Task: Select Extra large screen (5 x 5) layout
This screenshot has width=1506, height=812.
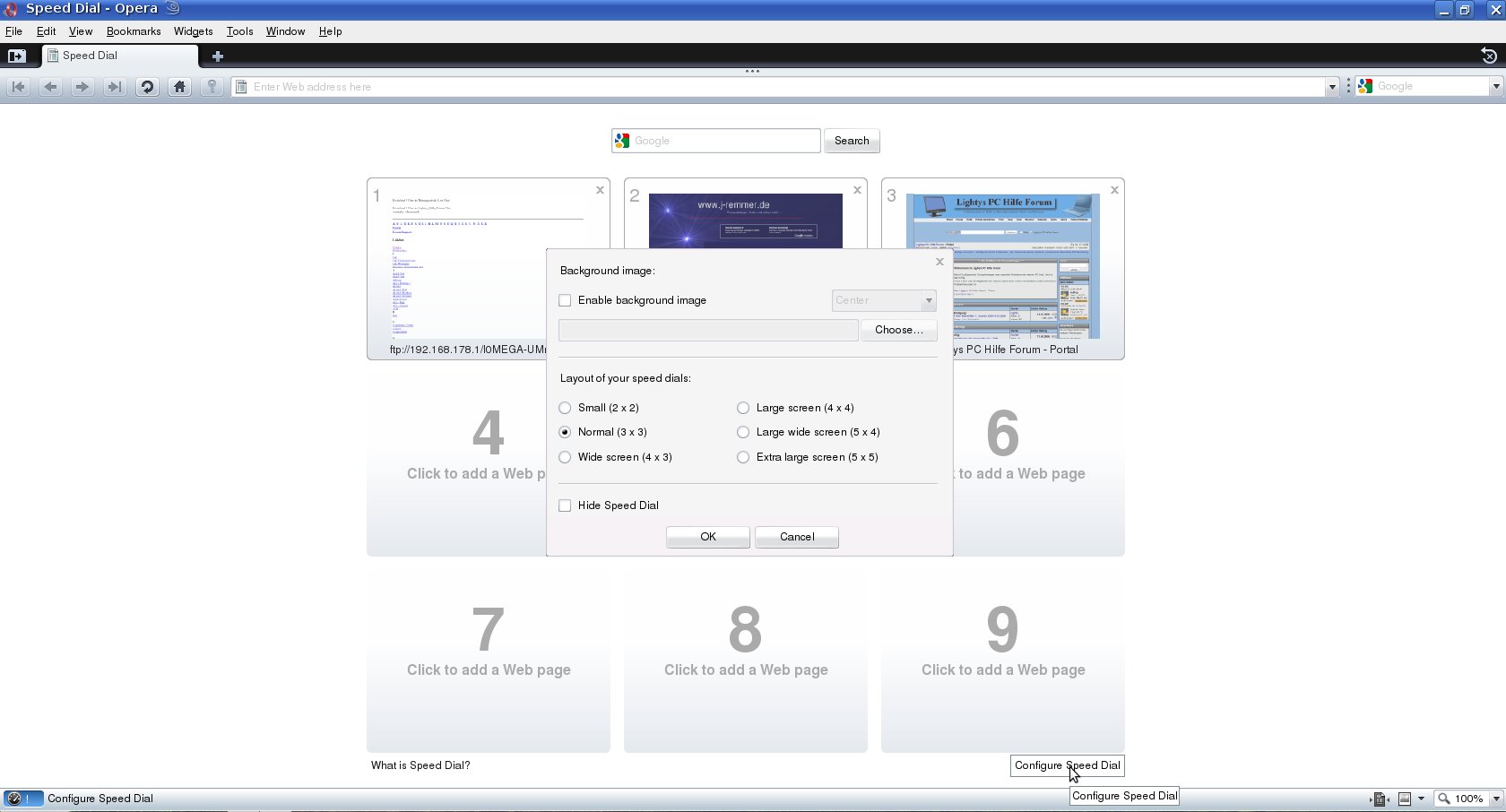Action: [743, 457]
